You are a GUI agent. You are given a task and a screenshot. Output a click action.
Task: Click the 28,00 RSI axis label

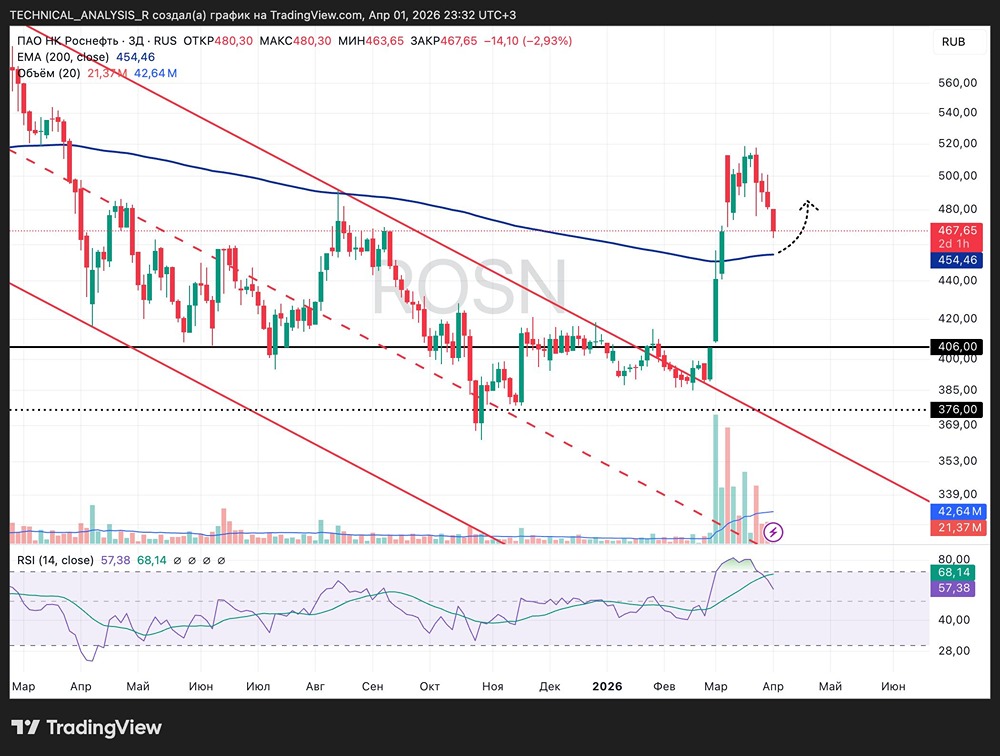click(954, 651)
